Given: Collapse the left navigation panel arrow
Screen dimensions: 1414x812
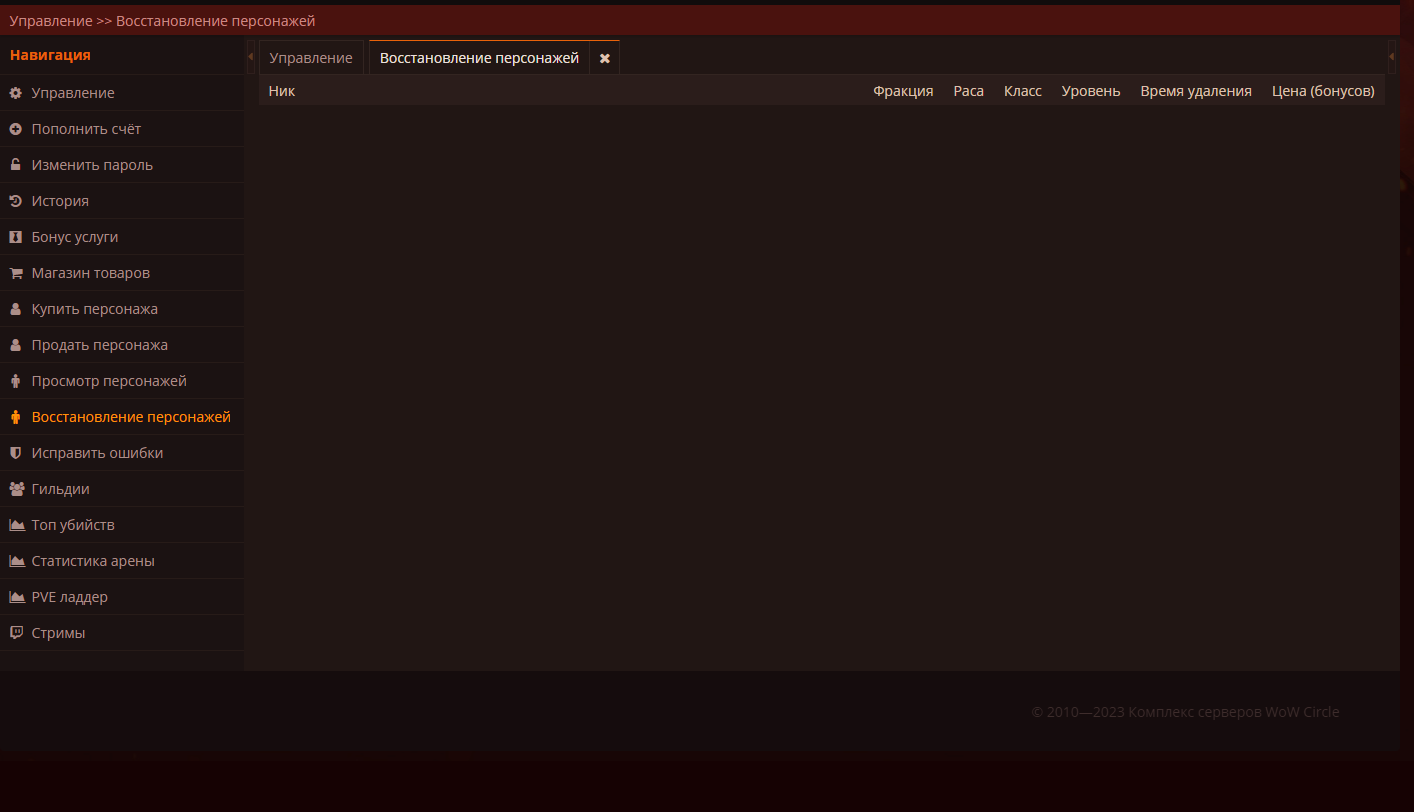Looking at the screenshot, I should pos(250,57).
